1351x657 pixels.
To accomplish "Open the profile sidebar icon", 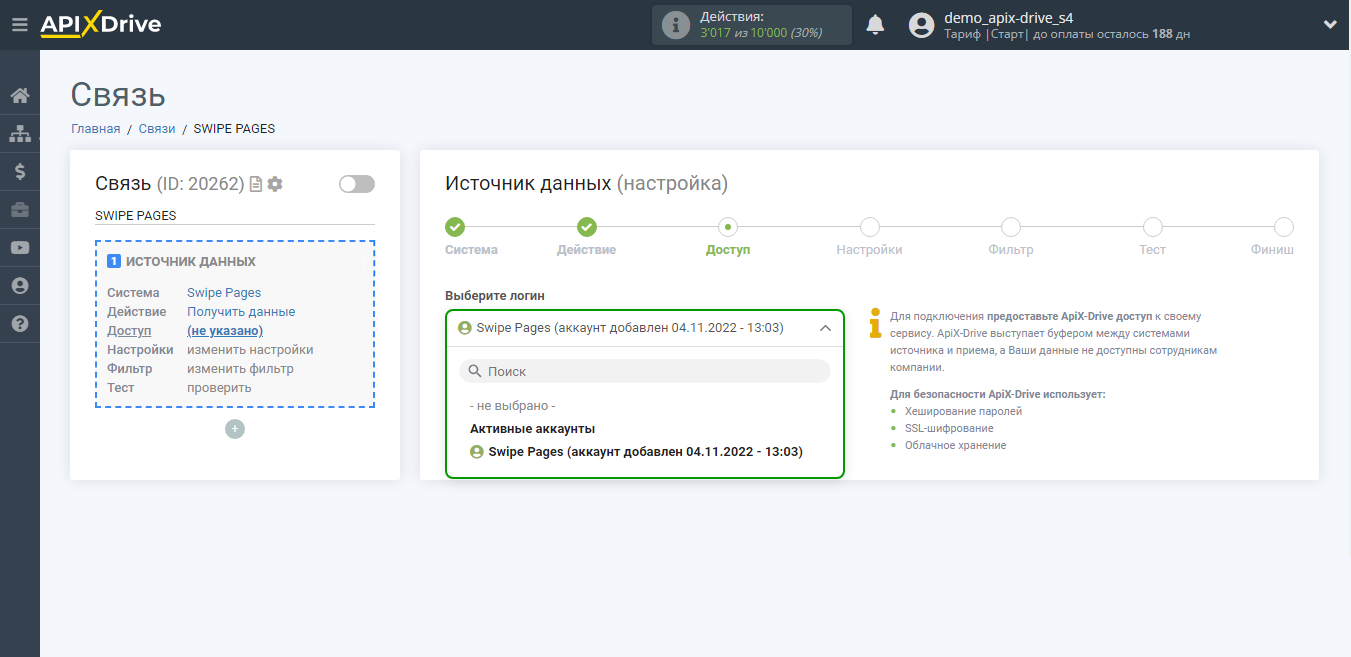I will coord(20,286).
